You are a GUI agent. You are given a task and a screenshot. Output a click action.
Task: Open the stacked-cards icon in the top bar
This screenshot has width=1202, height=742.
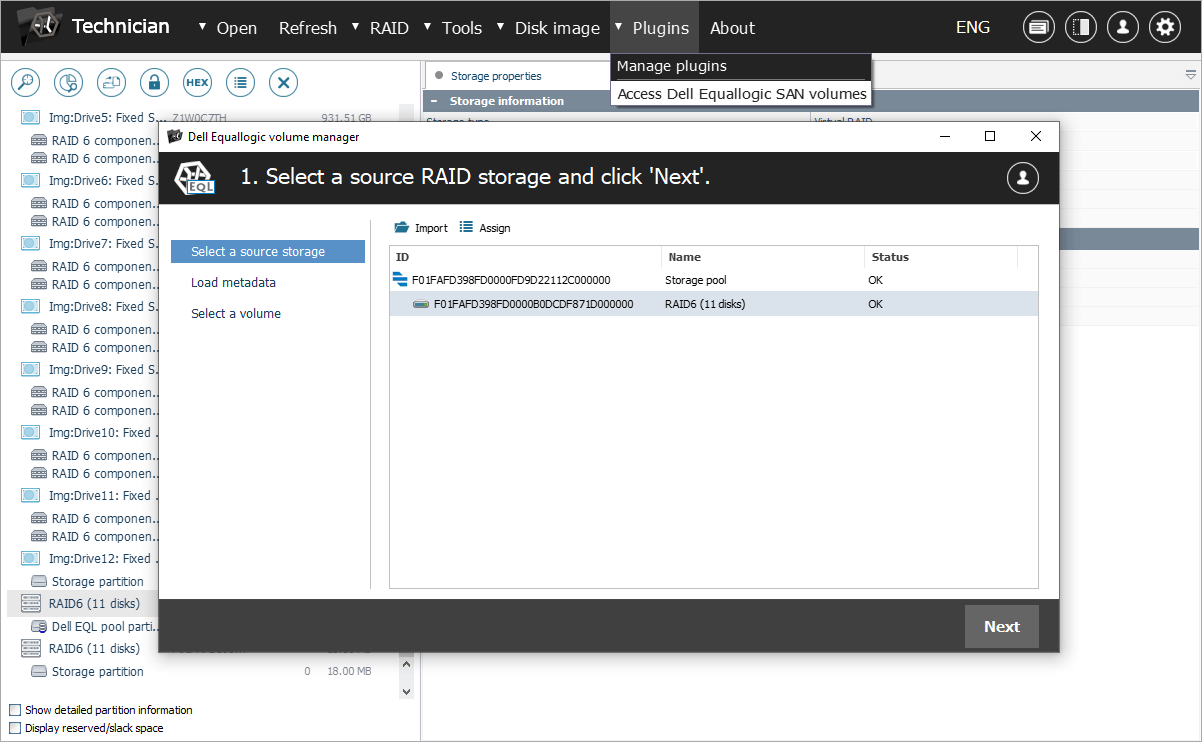click(x=1039, y=28)
